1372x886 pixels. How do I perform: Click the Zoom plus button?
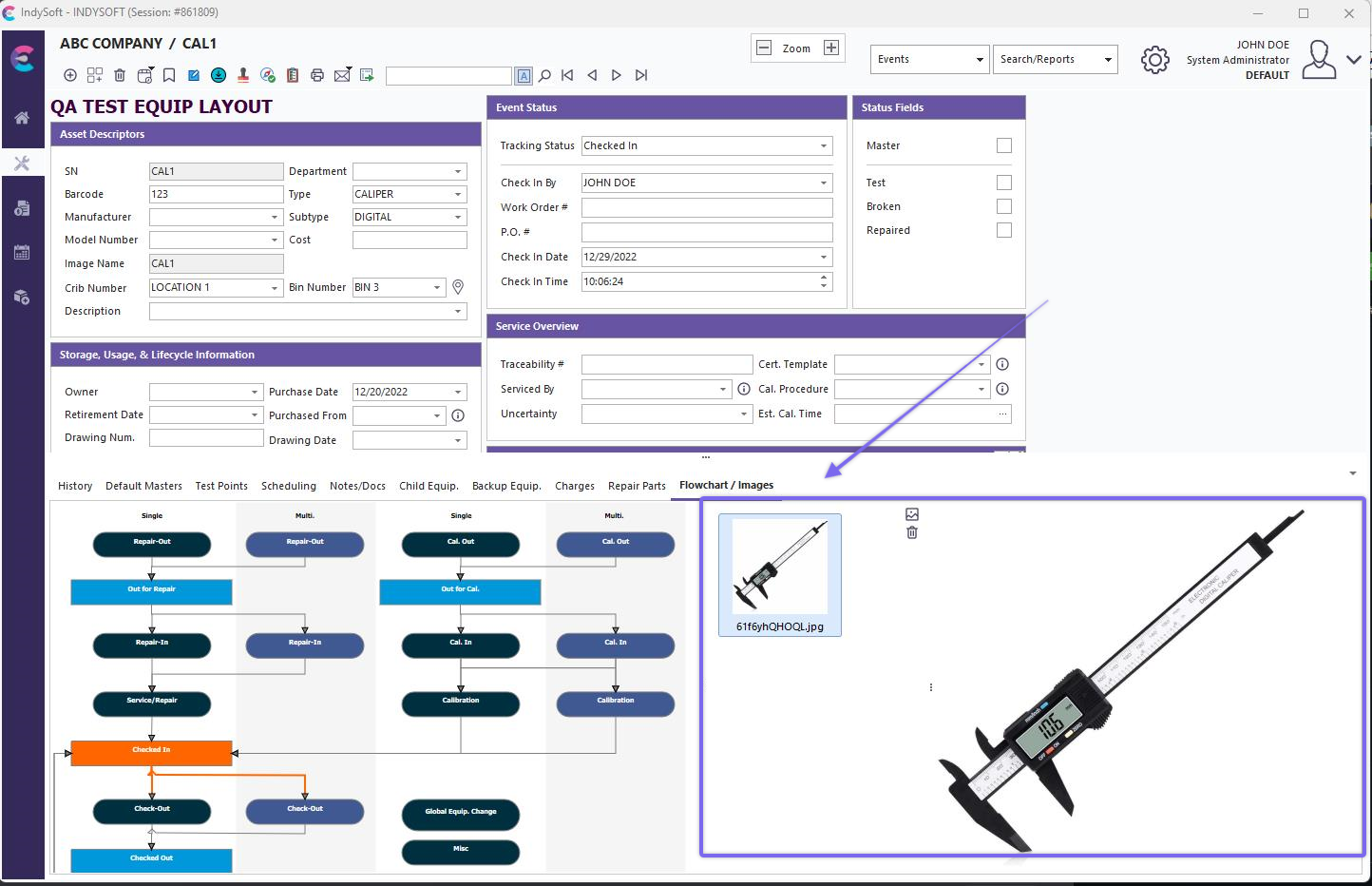coord(831,48)
